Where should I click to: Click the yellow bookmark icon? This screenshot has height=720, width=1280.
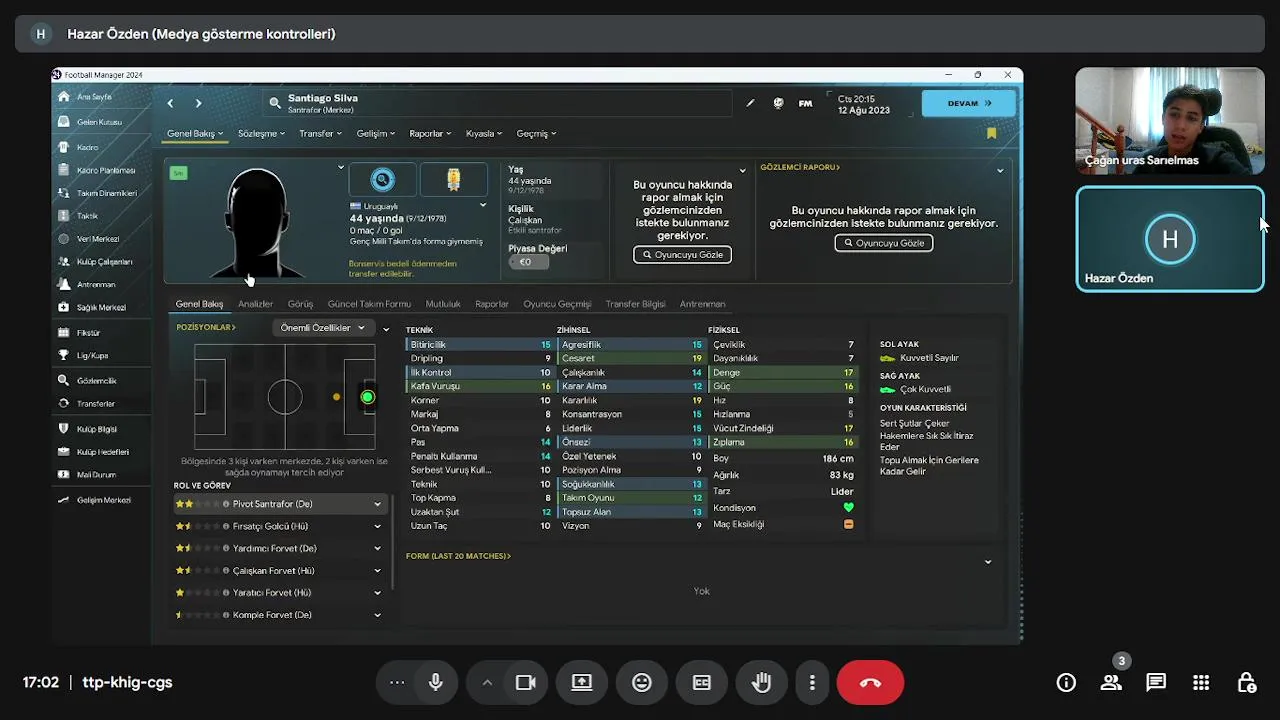click(x=991, y=133)
